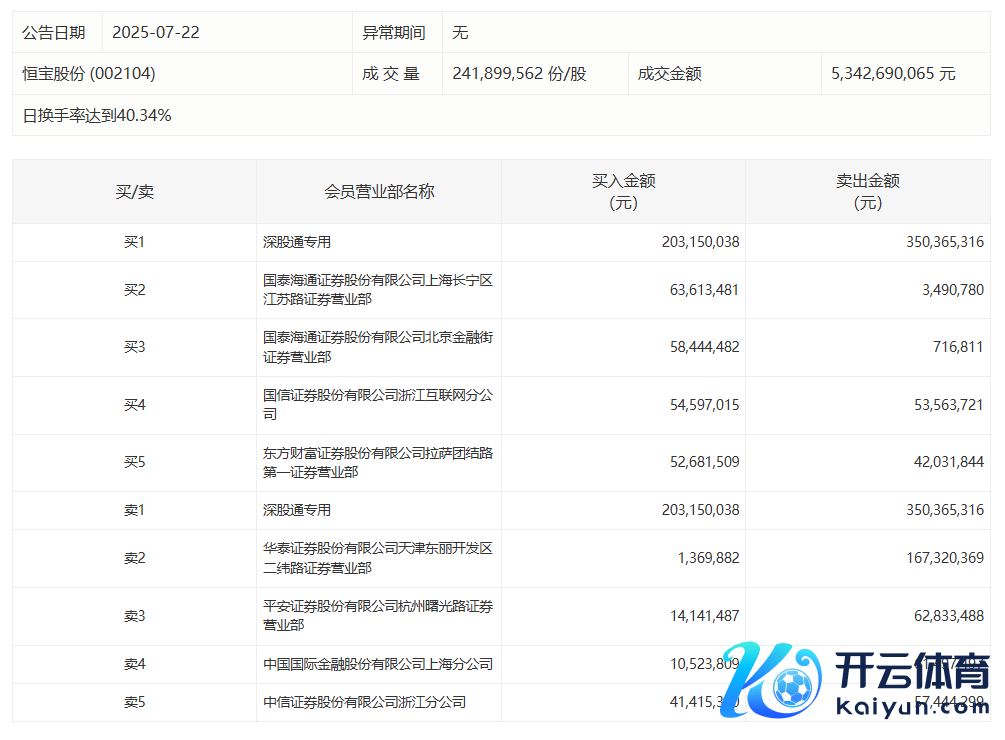The image size is (1005, 740).
Task: Select 中国国际金融 上海分公司 entry
Action: point(377,664)
